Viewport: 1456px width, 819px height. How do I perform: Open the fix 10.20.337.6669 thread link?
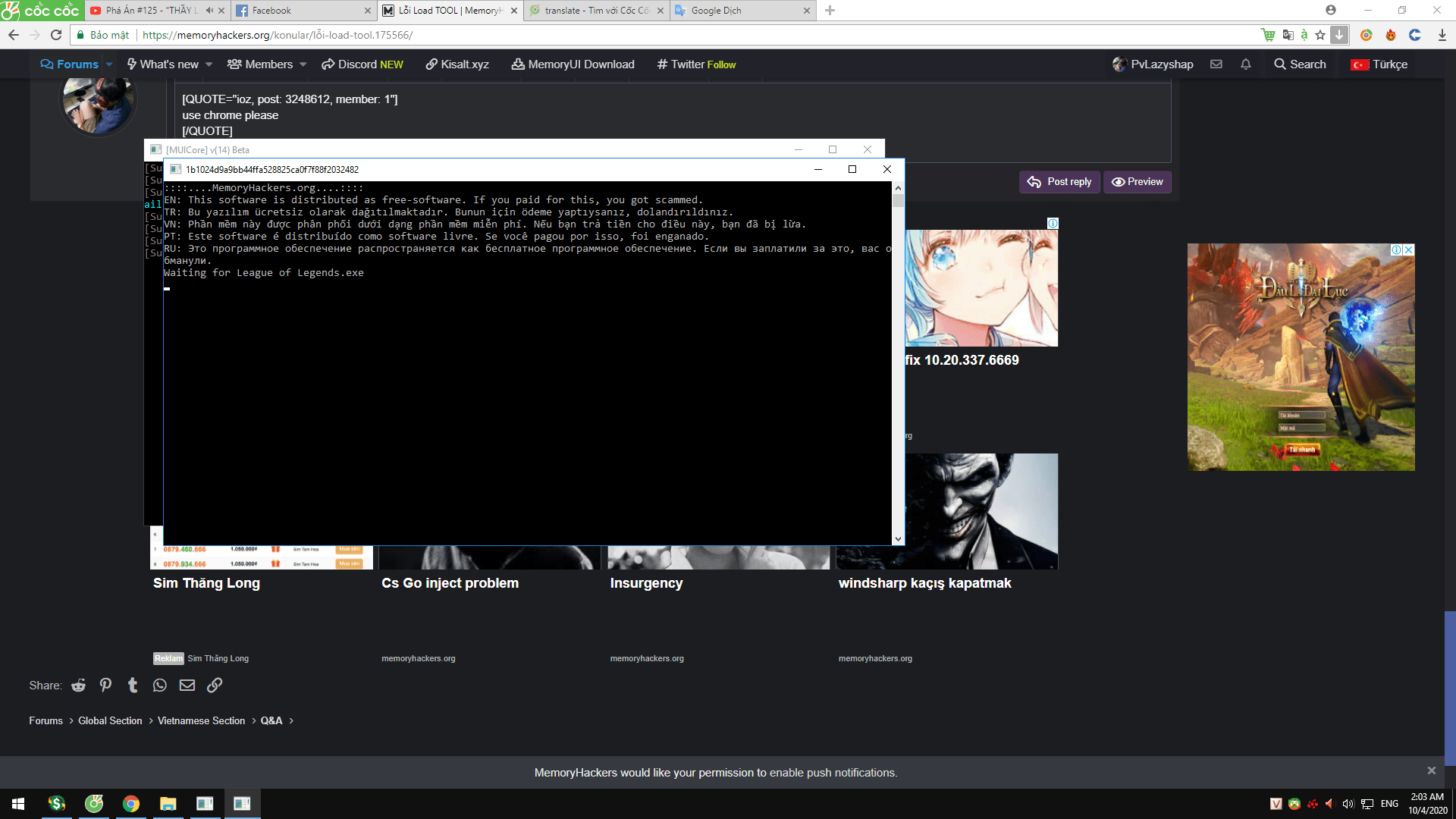pyautogui.click(x=962, y=360)
